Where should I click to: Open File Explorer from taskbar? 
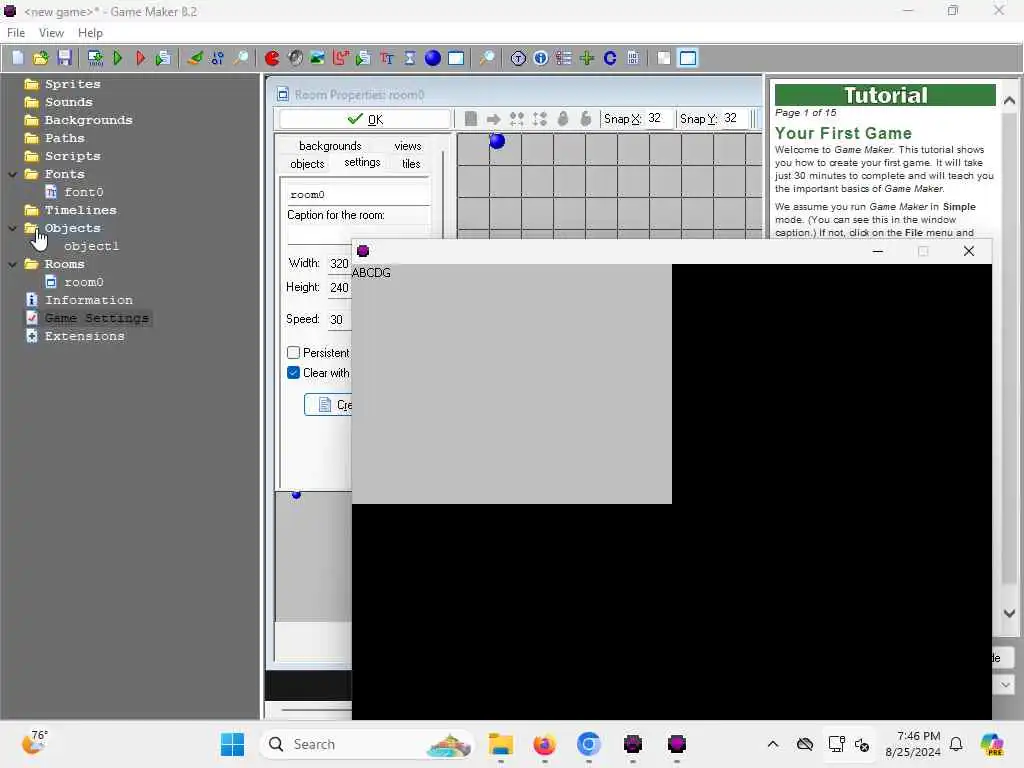pyautogui.click(x=501, y=744)
